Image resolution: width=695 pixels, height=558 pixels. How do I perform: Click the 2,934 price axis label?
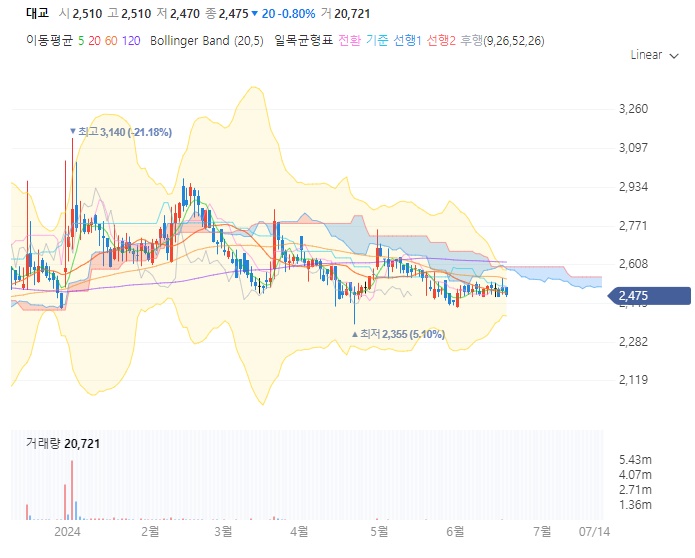633,187
